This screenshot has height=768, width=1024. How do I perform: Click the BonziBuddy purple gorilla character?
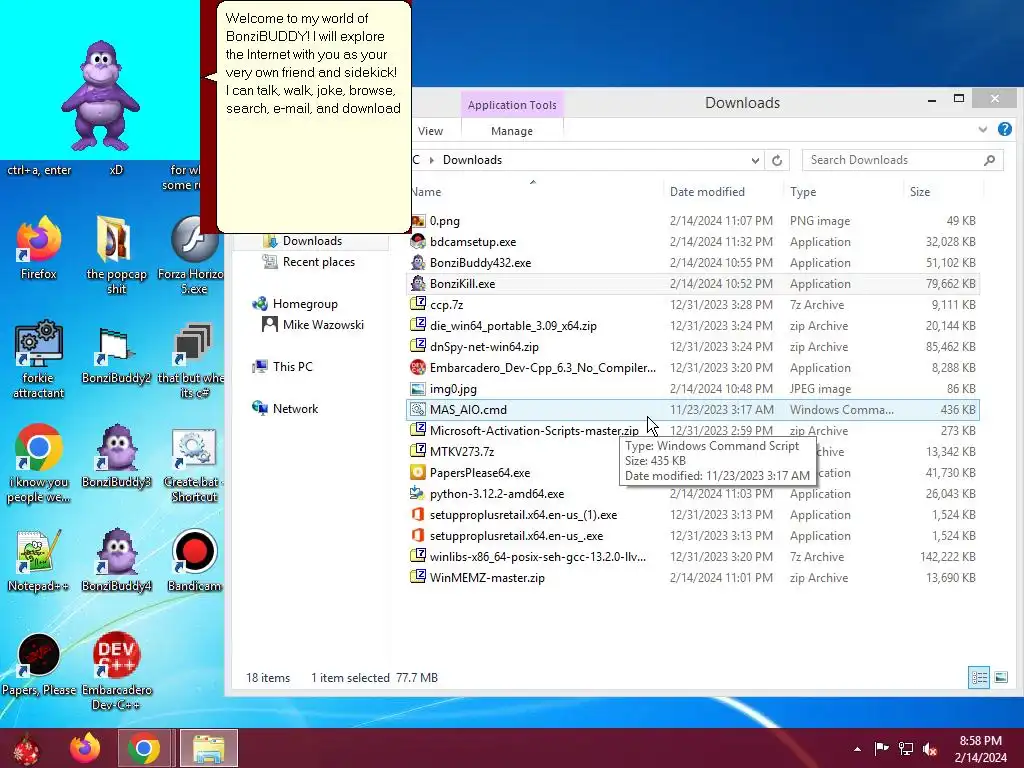pyautogui.click(x=100, y=95)
